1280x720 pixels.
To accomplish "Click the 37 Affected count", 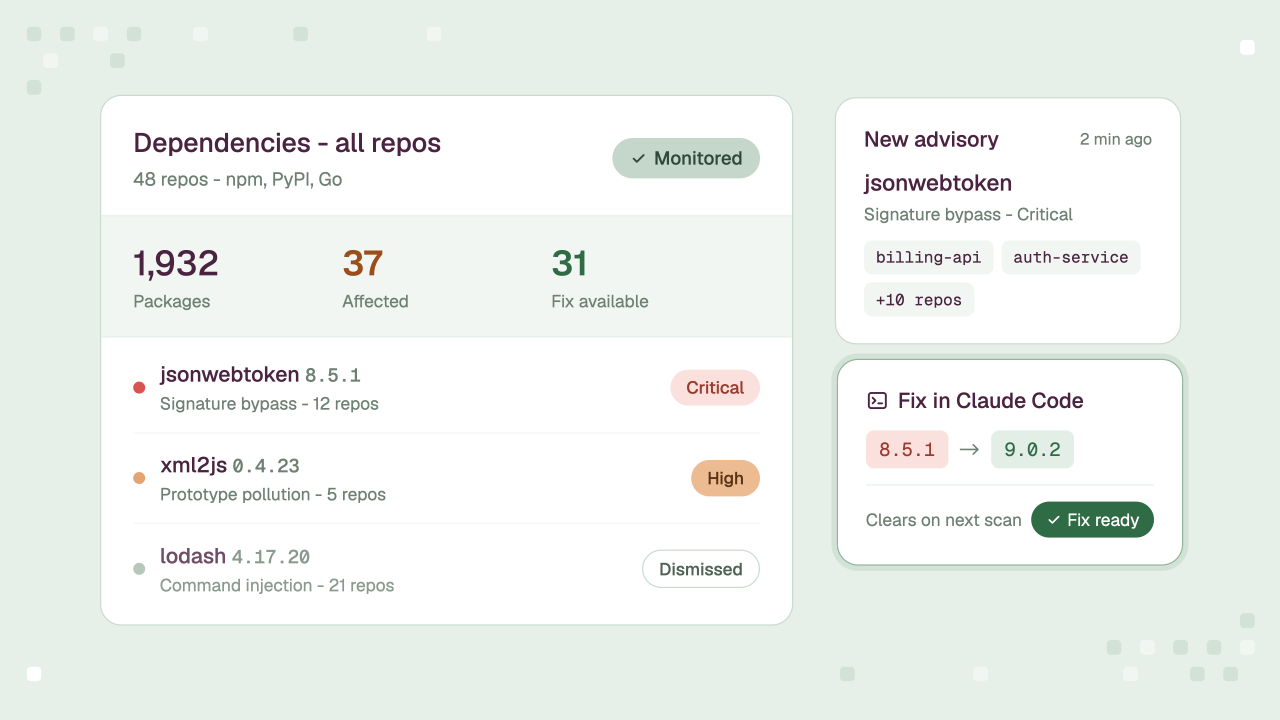I will [x=375, y=277].
